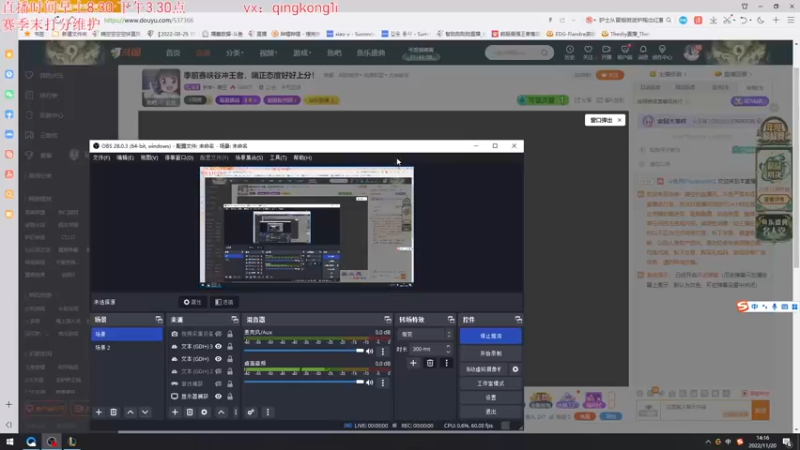Float the 控件 dock panel
The image size is (800, 450).
[x=518, y=319]
